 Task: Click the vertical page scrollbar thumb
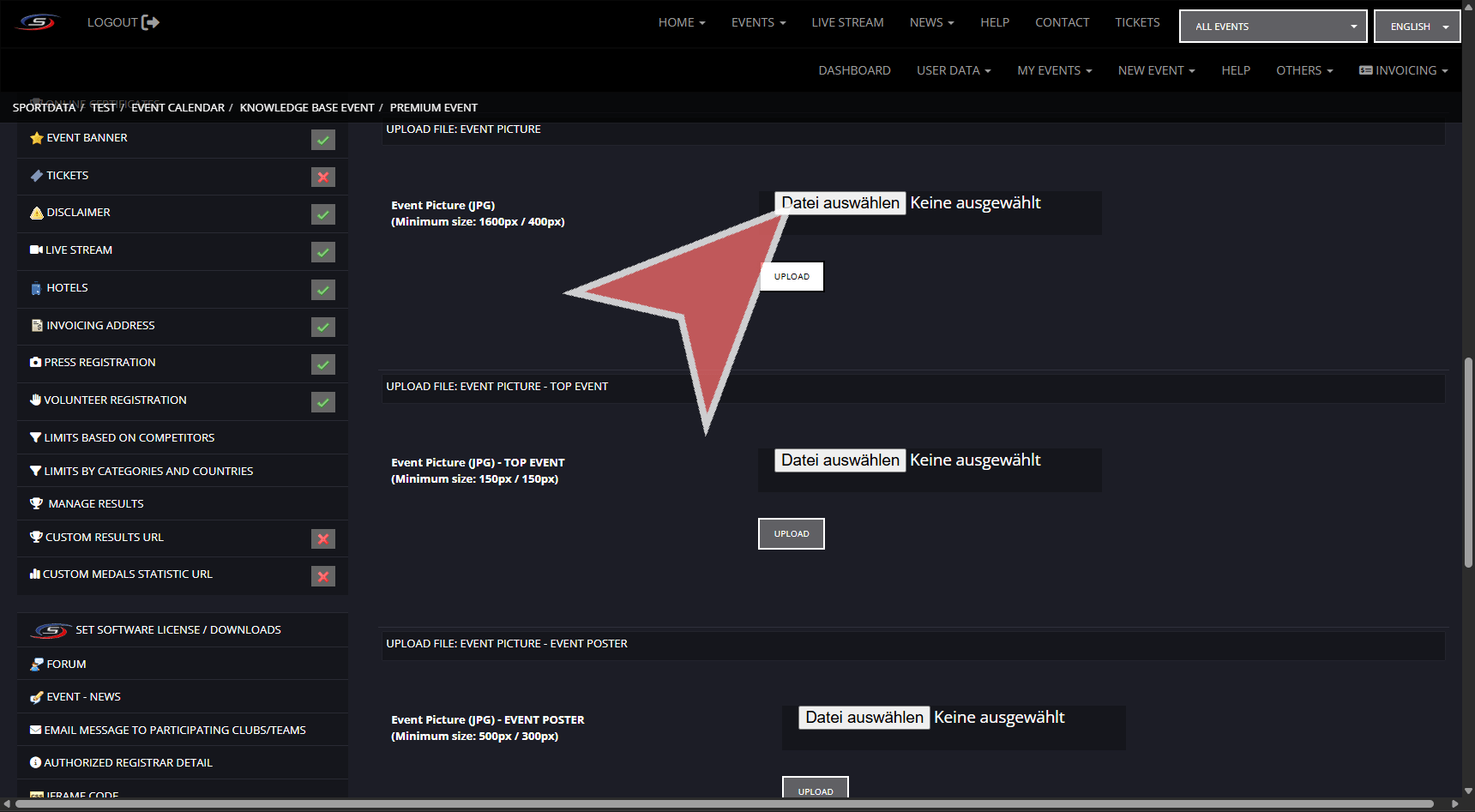(x=1468, y=463)
